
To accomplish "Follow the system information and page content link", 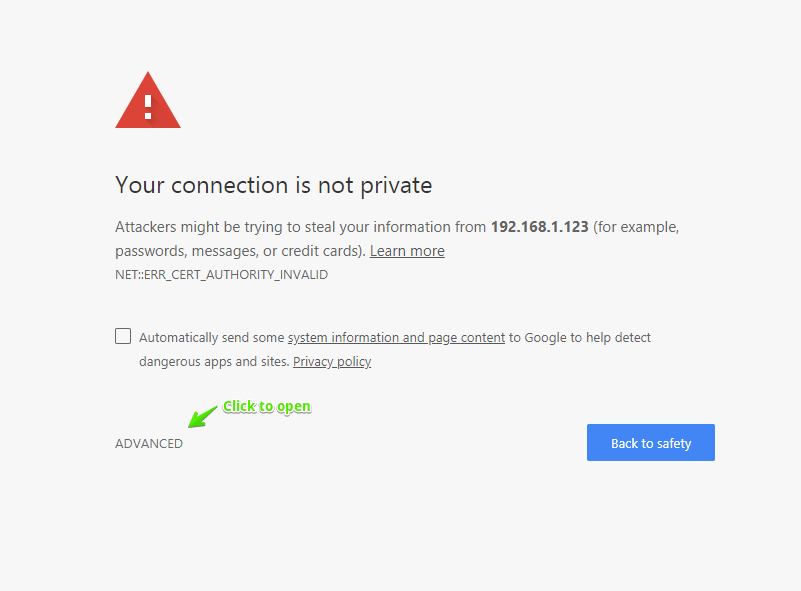I will [x=396, y=338].
